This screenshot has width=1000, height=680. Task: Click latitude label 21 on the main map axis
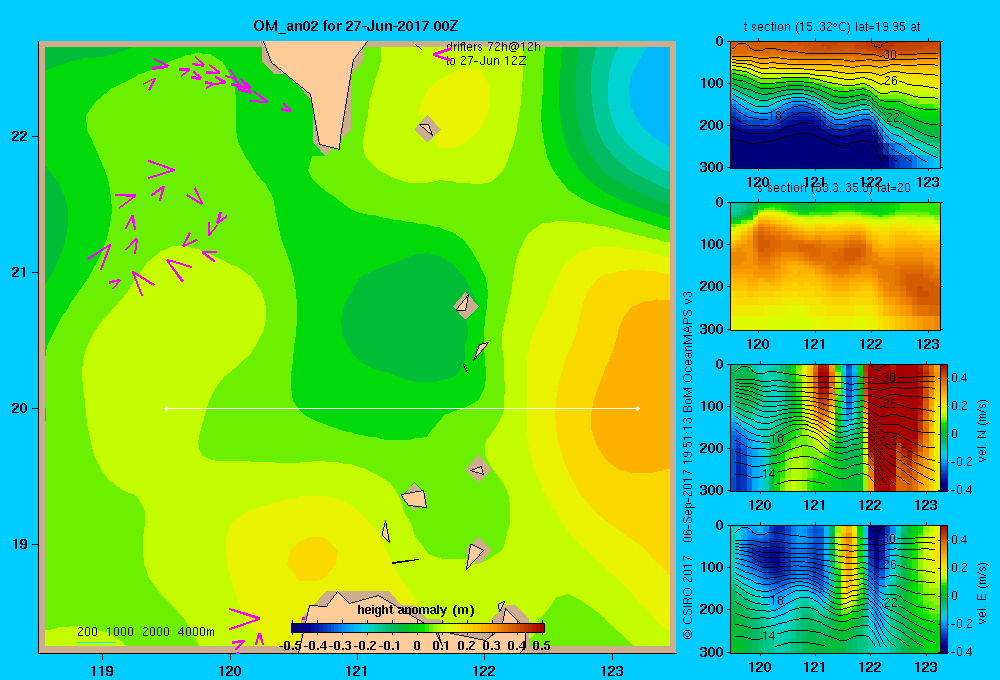coord(19,272)
